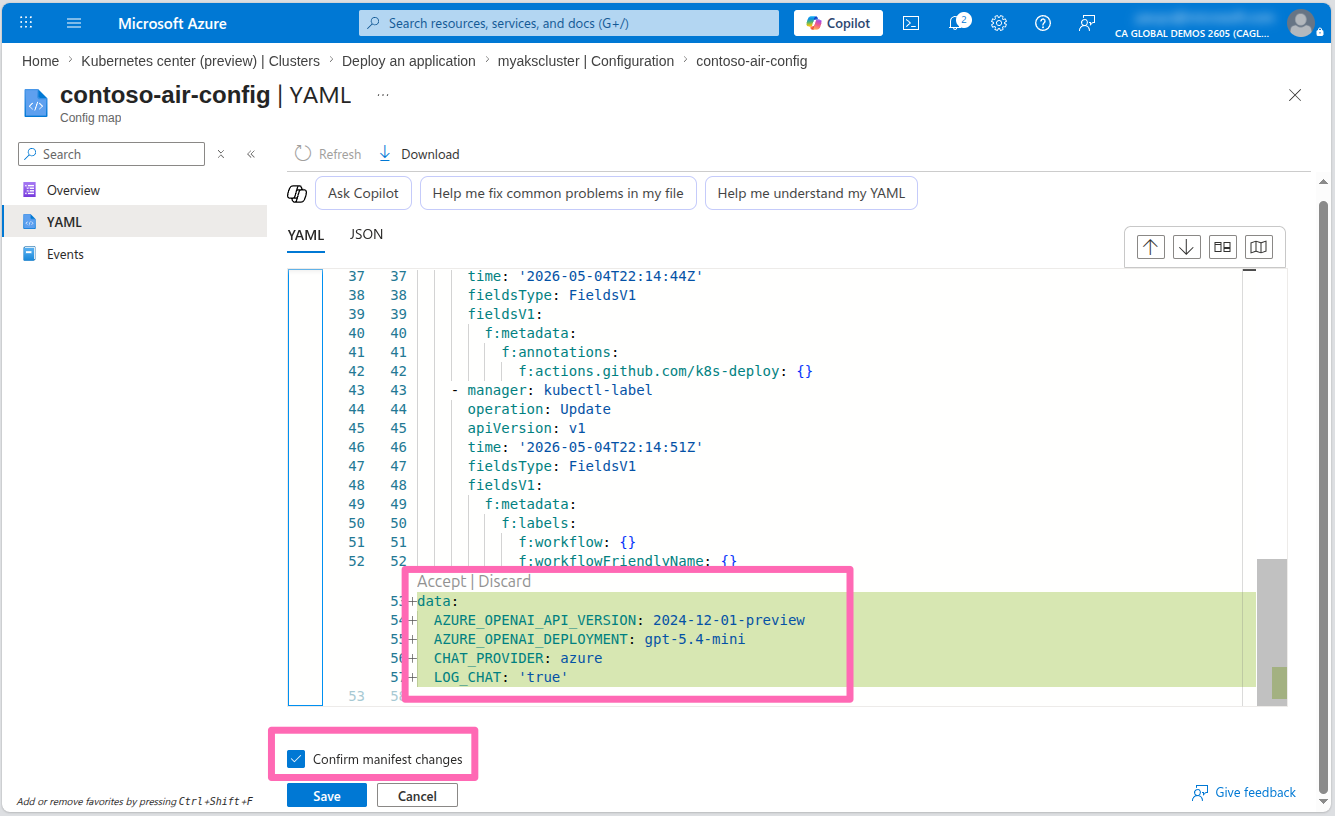1335x816 pixels.
Task: Click the user account avatar
Action: click(1300, 22)
